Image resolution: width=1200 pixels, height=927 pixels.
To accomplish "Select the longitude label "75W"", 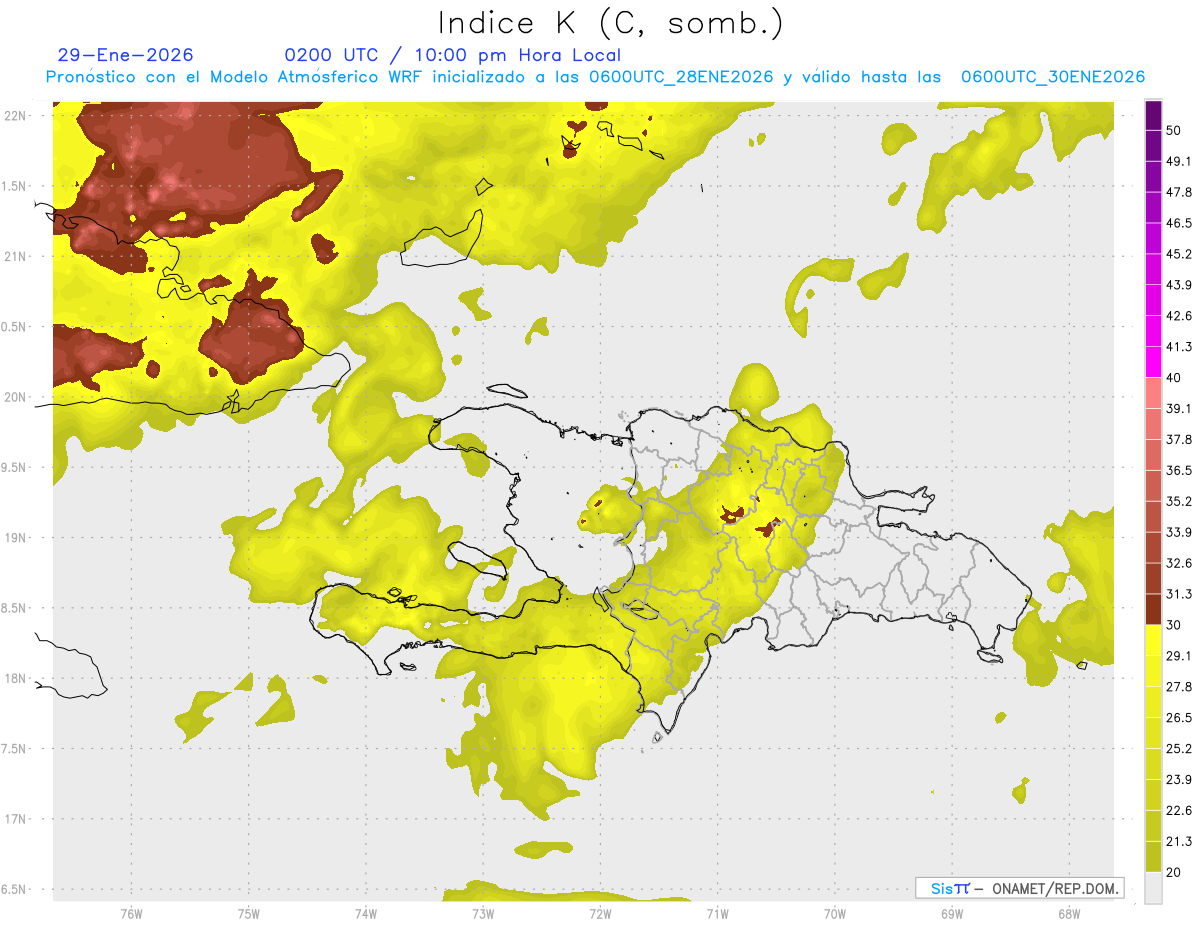I will click(x=249, y=913).
